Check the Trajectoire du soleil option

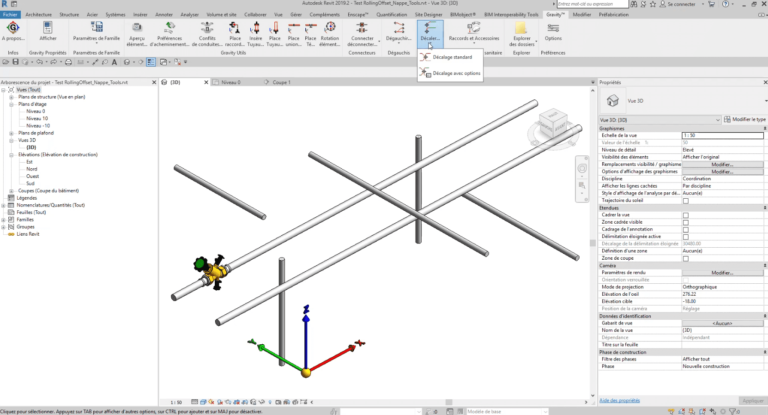(685, 200)
